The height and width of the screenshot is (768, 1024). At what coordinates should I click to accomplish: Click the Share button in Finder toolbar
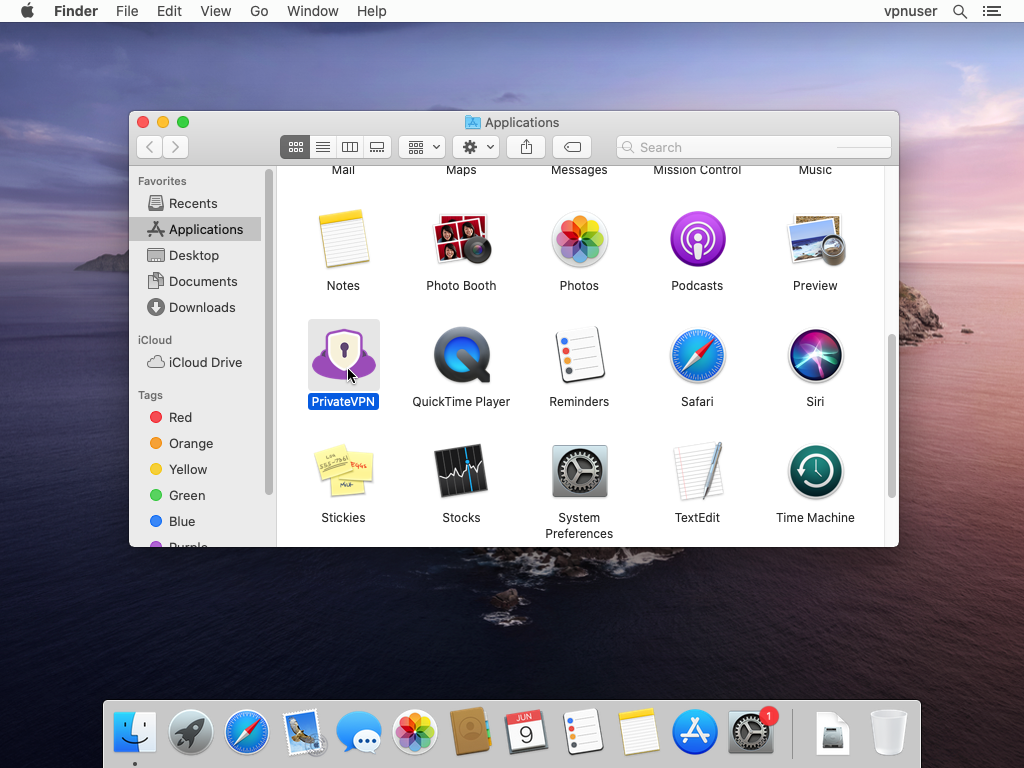[526, 147]
